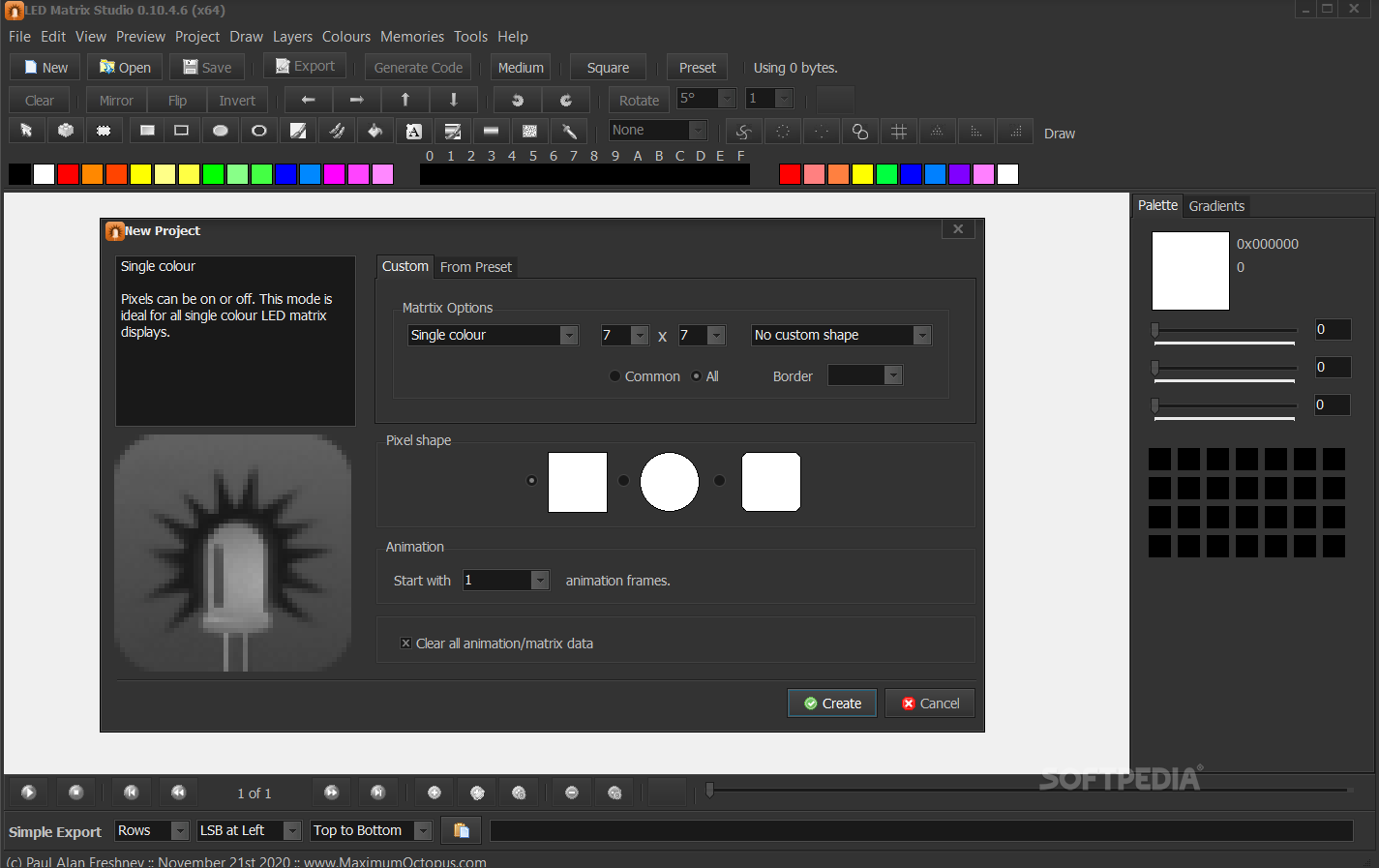Screen dimensions: 1379x868
Task: Choose the round pixel shape radio
Action: pos(623,480)
